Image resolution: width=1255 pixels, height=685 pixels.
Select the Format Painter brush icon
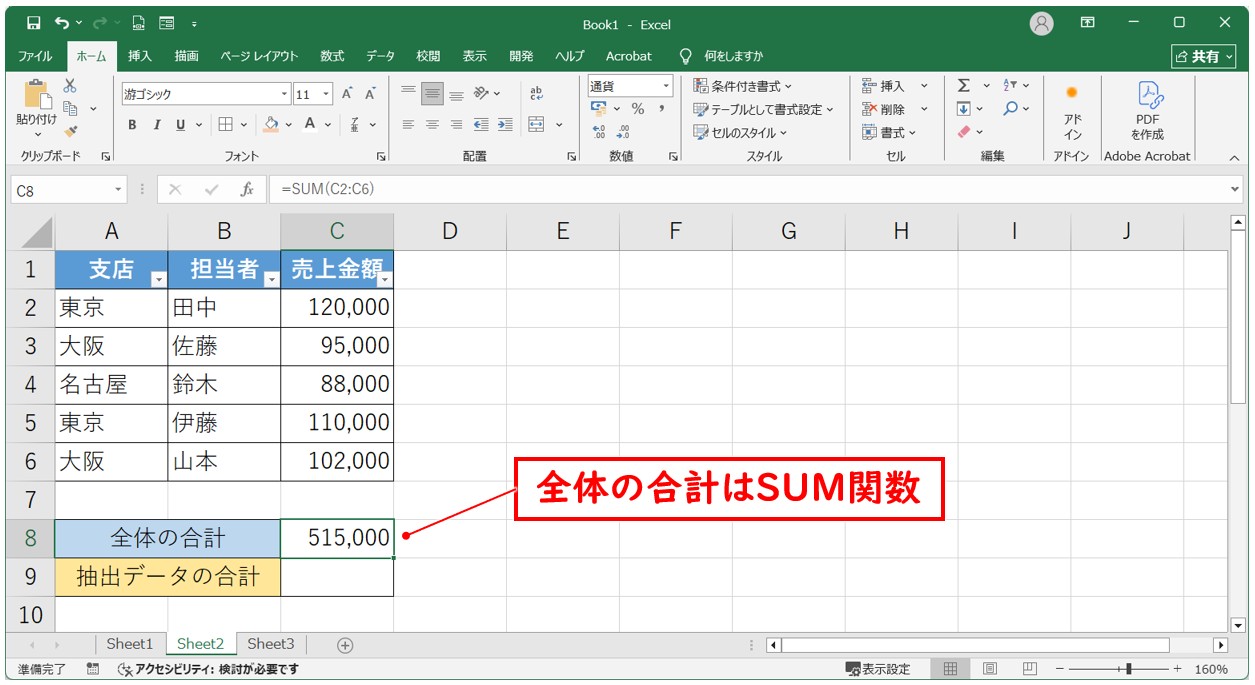pyautogui.click(x=70, y=131)
